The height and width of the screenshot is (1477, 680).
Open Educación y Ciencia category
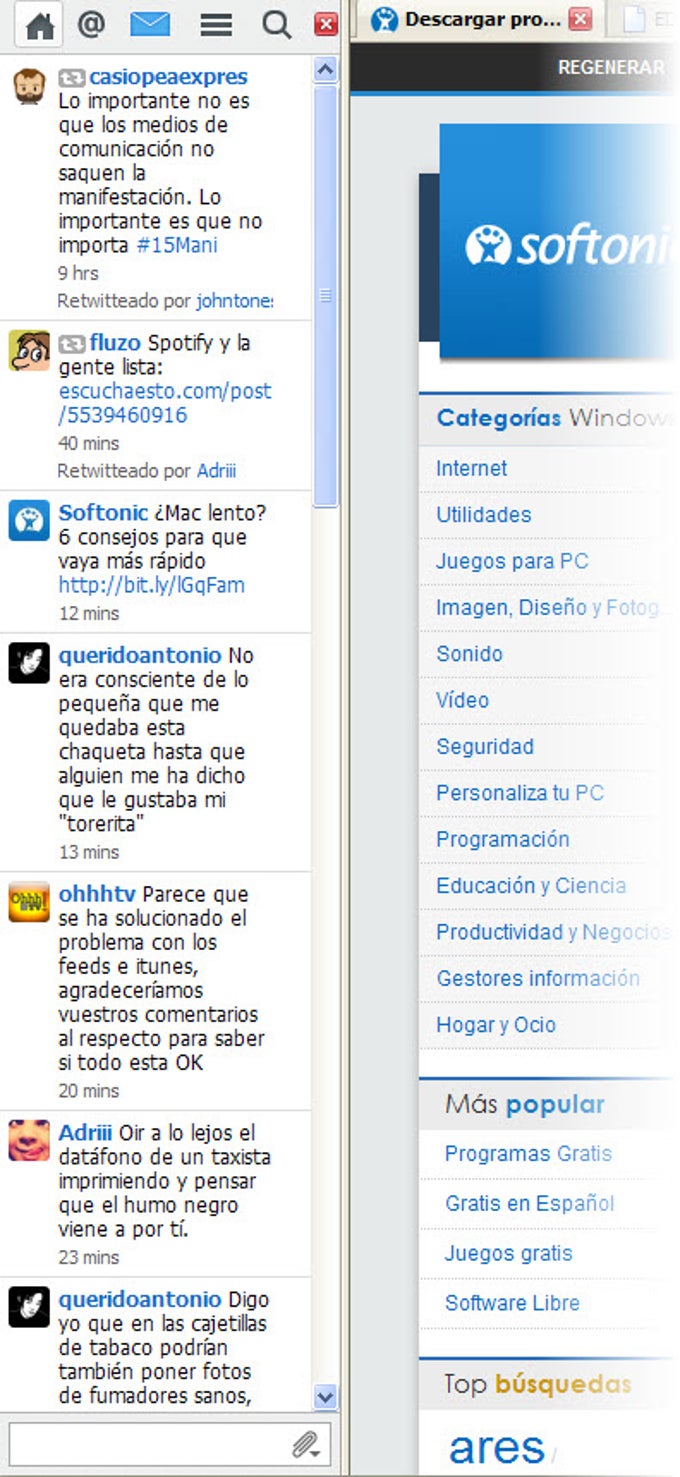531,885
